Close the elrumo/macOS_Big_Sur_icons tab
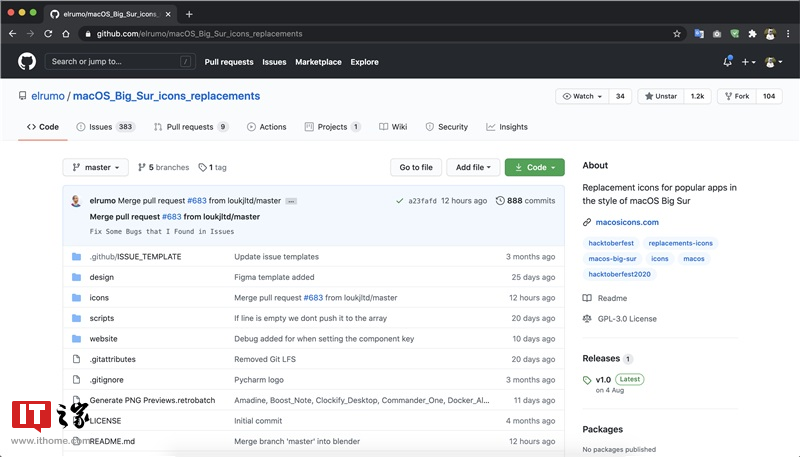 pos(168,14)
